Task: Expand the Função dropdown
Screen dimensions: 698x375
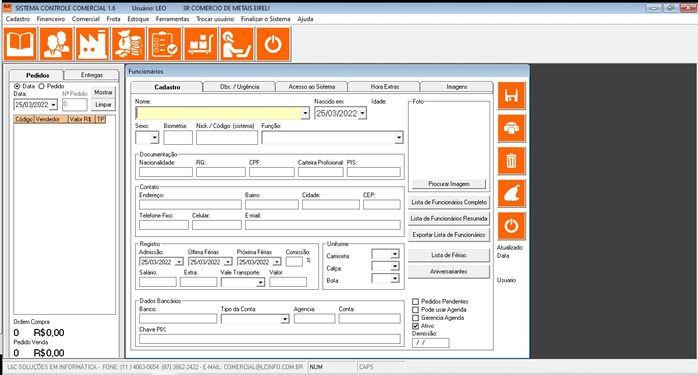Action: pyautogui.click(x=398, y=138)
